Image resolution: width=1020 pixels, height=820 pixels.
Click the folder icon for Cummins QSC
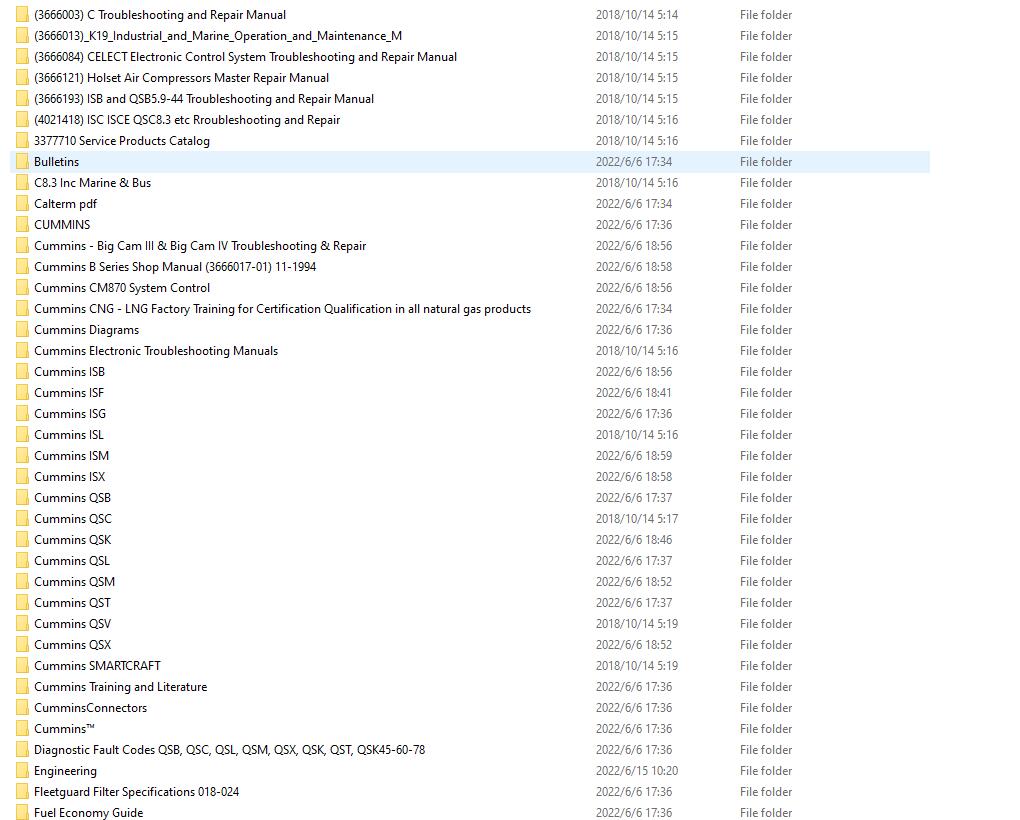pyautogui.click(x=22, y=519)
